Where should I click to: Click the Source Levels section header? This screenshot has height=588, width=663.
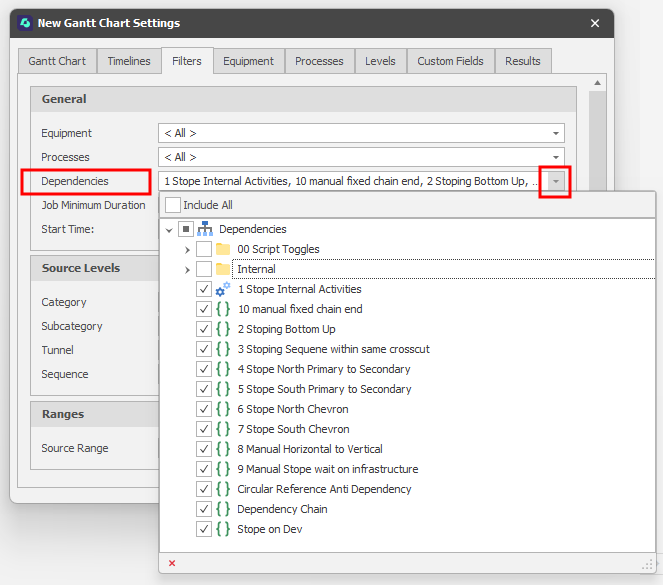coord(95,269)
